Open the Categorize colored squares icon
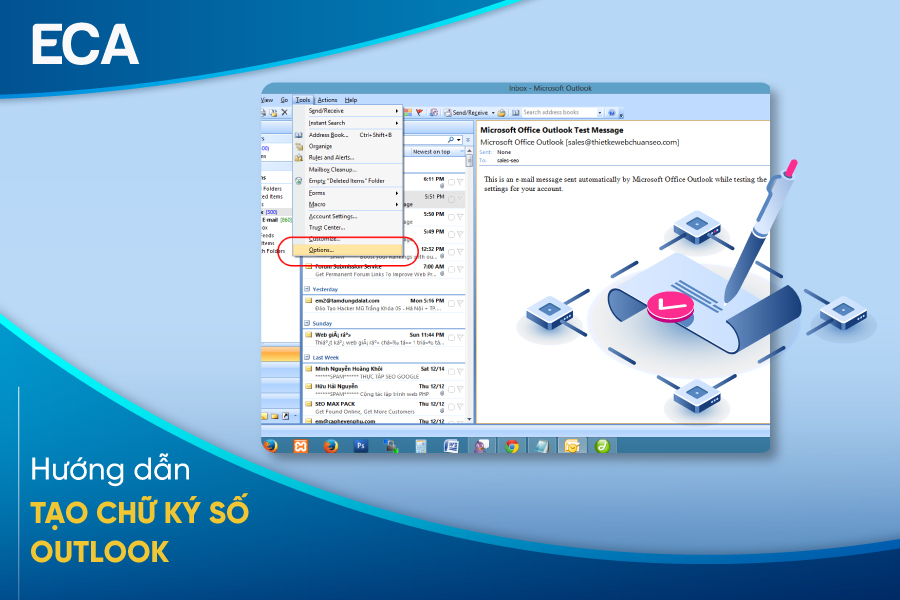 pyautogui.click(x=408, y=113)
